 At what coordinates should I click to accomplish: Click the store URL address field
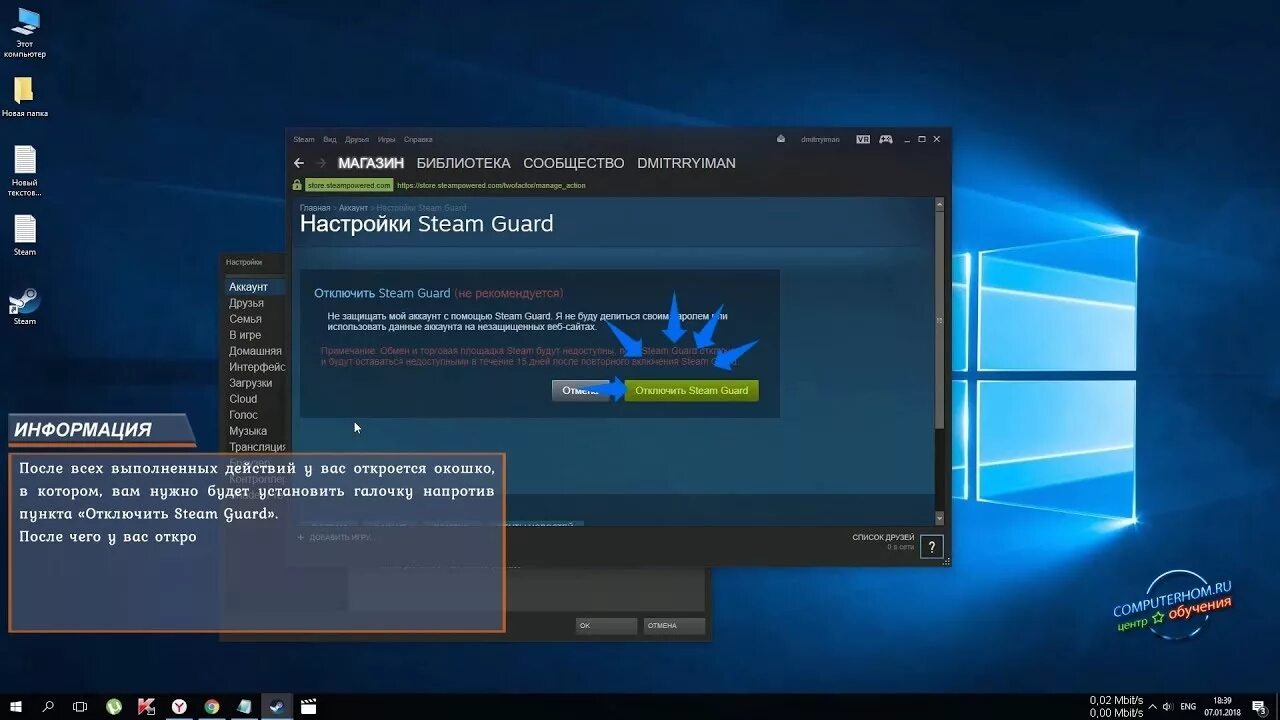tap(491, 185)
